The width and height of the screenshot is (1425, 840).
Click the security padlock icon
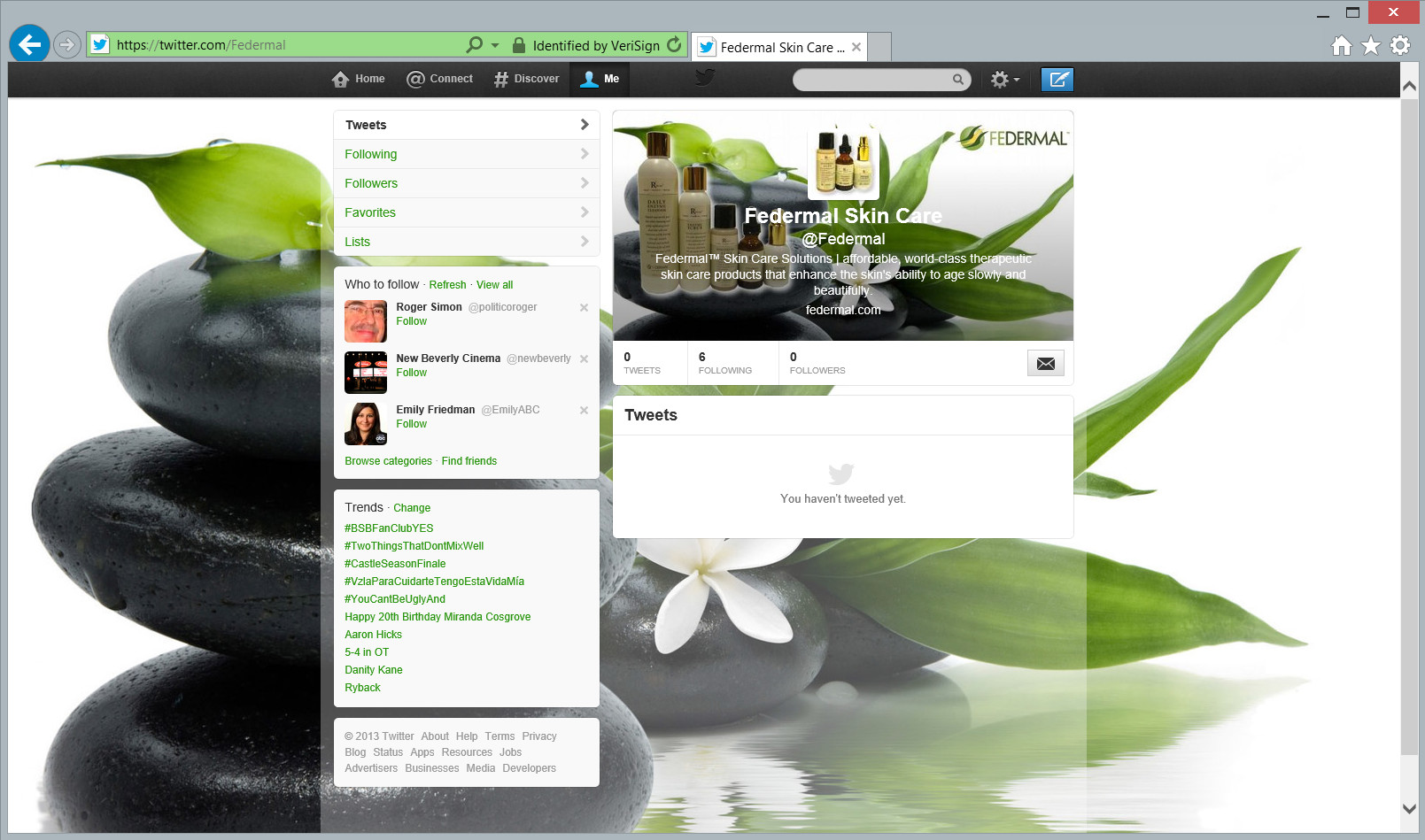519,45
